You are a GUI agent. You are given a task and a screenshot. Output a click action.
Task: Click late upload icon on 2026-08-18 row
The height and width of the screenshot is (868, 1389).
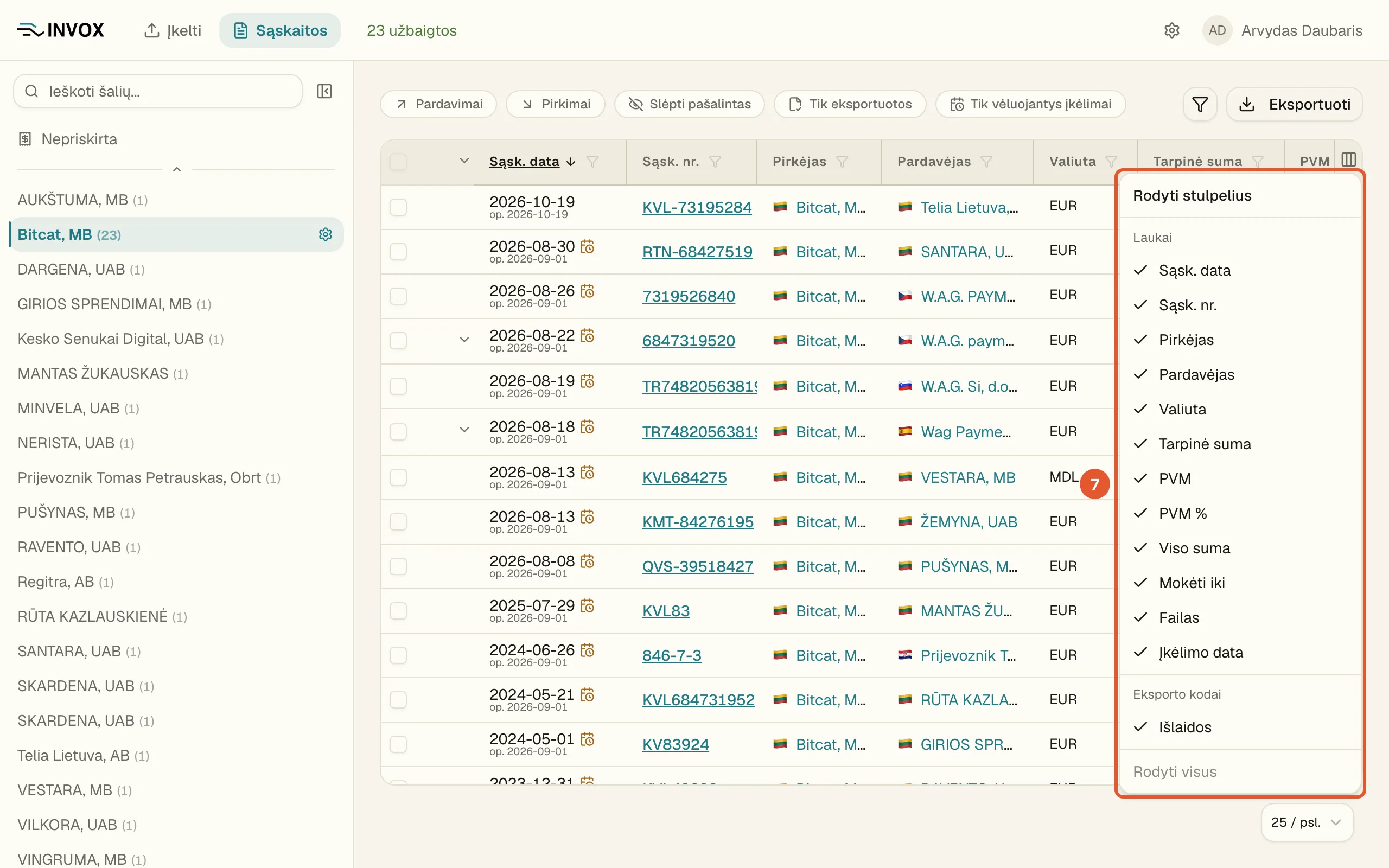pos(587,426)
